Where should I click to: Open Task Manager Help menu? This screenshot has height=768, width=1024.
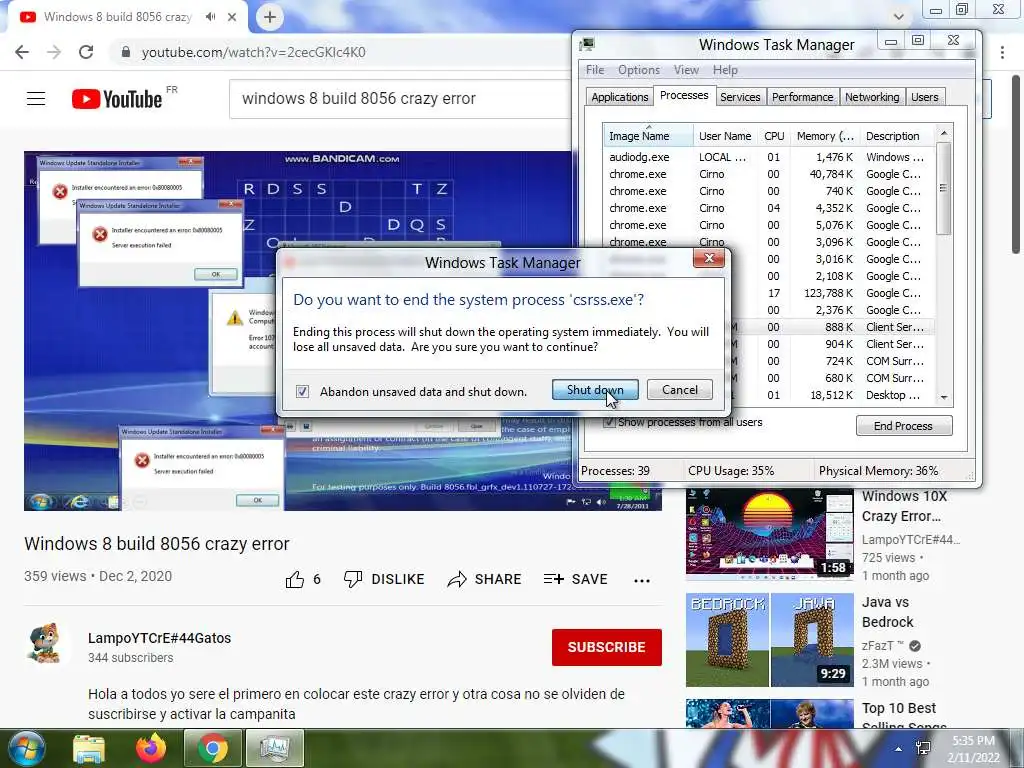pyautogui.click(x=725, y=70)
